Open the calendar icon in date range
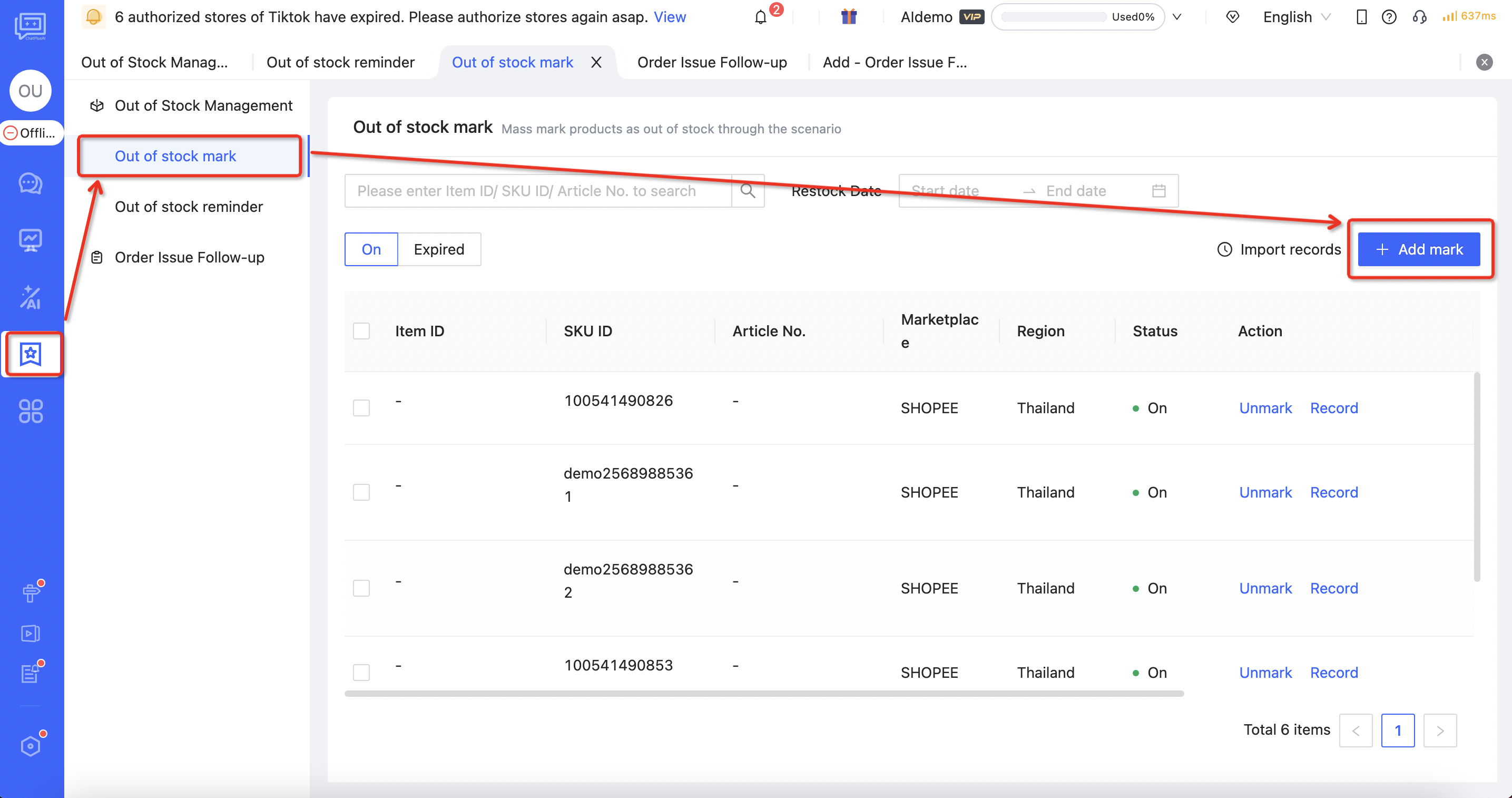This screenshot has width=1512, height=798. coord(1158,191)
